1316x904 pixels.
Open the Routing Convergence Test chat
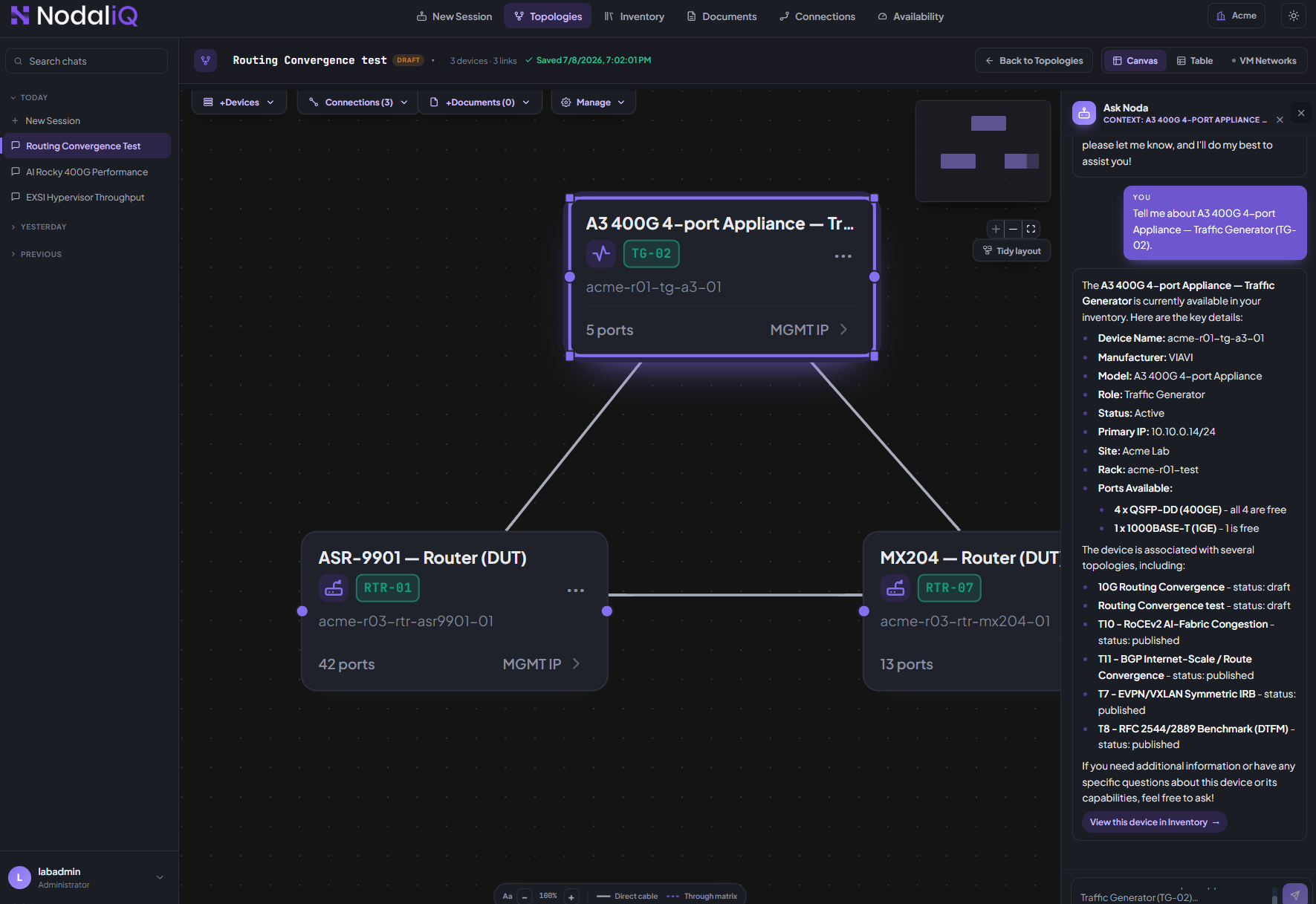[x=86, y=146]
